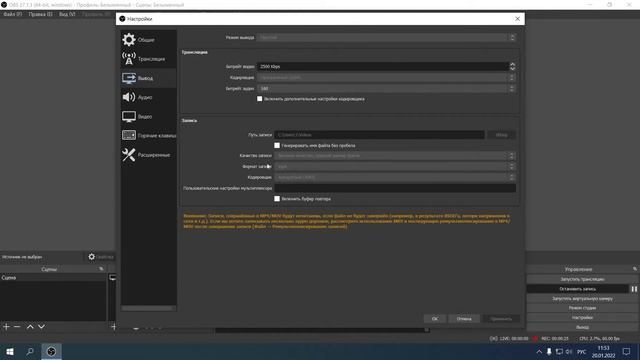Click the network icon in system tray

[x=559, y=351]
